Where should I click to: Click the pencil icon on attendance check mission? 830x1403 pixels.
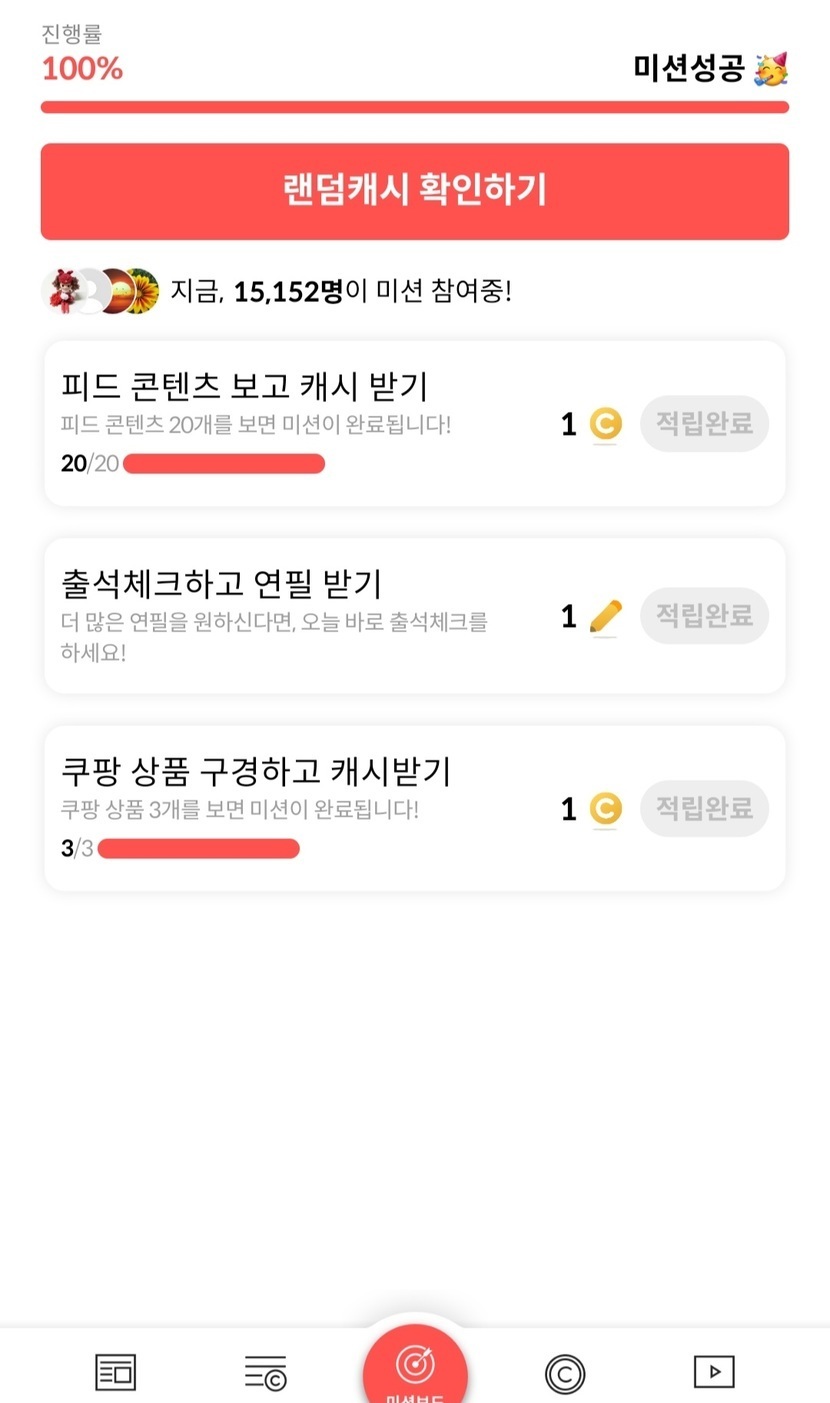tap(605, 616)
